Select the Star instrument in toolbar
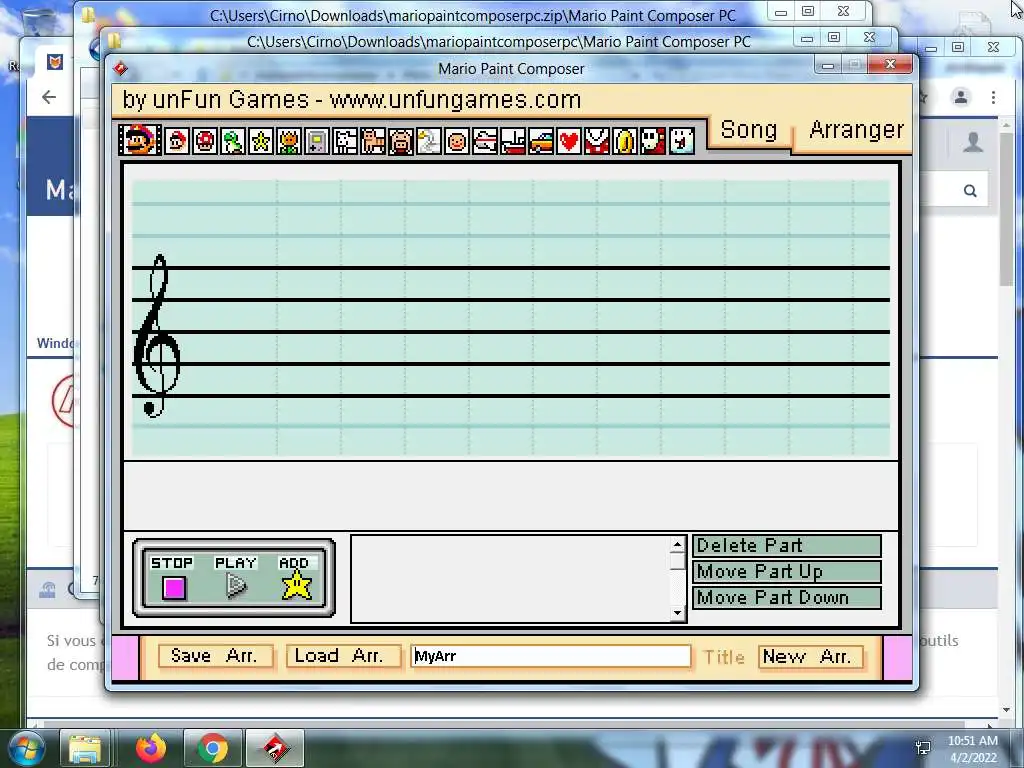1024x768 pixels. click(261, 141)
